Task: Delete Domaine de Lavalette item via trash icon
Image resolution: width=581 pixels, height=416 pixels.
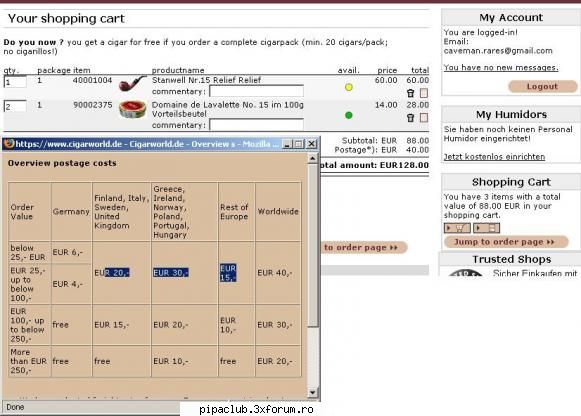Action: 410,118
